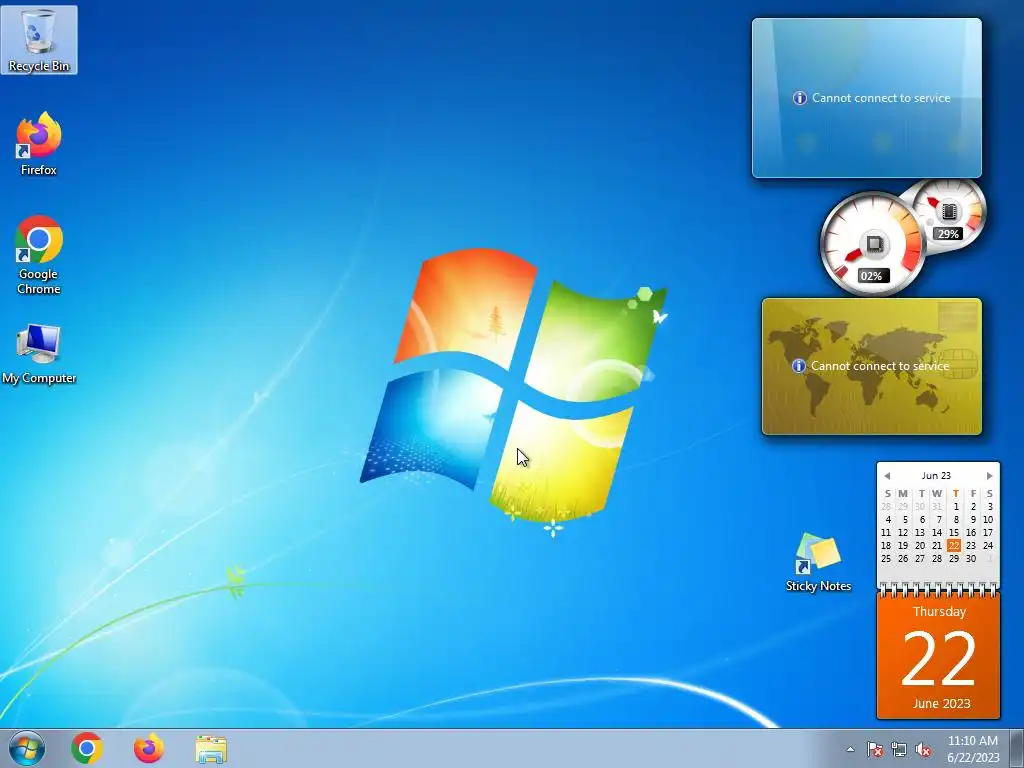Image resolution: width=1024 pixels, height=768 pixels.
Task: Select June 1 in the calendar
Action: pyautogui.click(x=955, y=506)
